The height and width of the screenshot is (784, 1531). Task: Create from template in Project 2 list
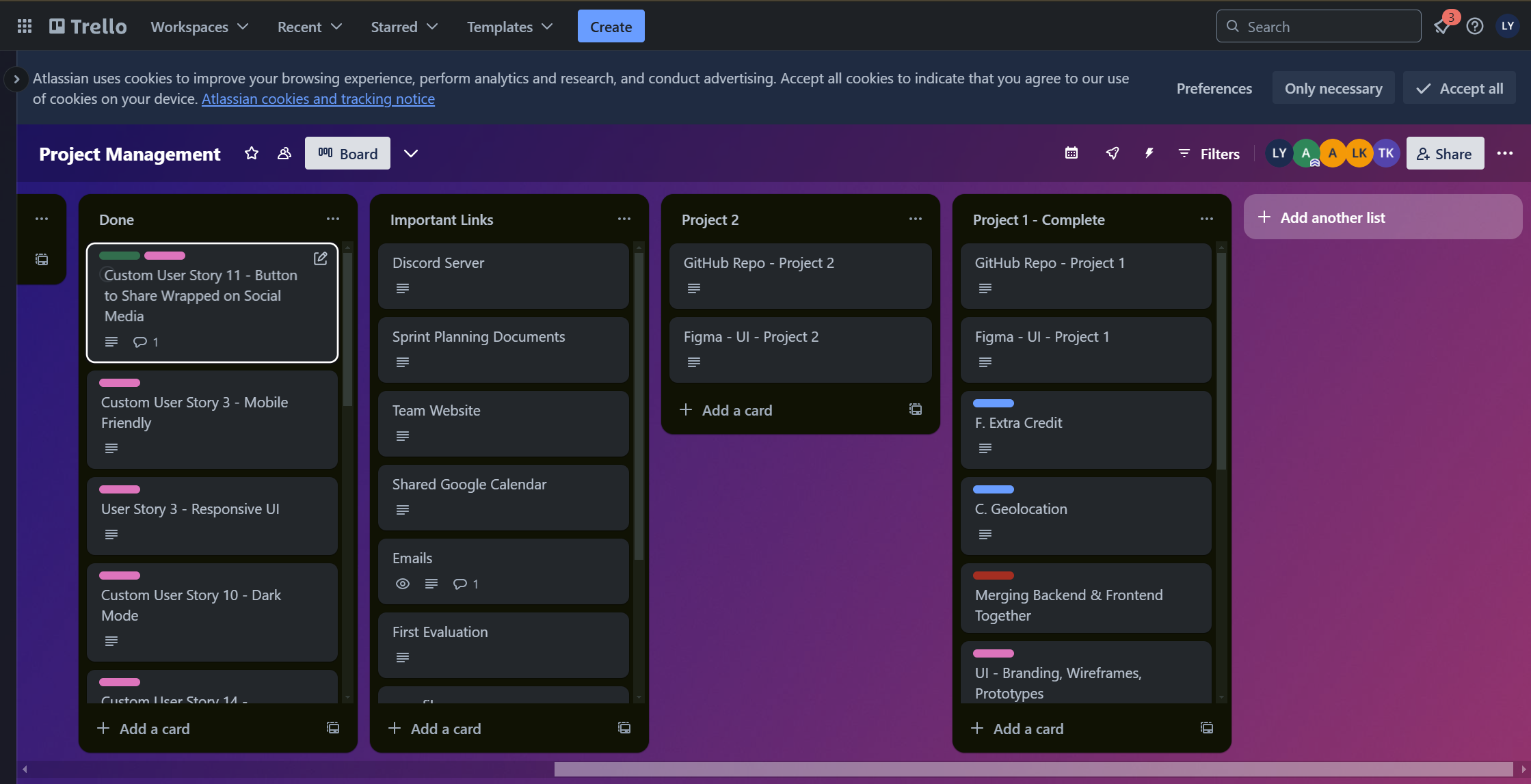pos(915,409)
